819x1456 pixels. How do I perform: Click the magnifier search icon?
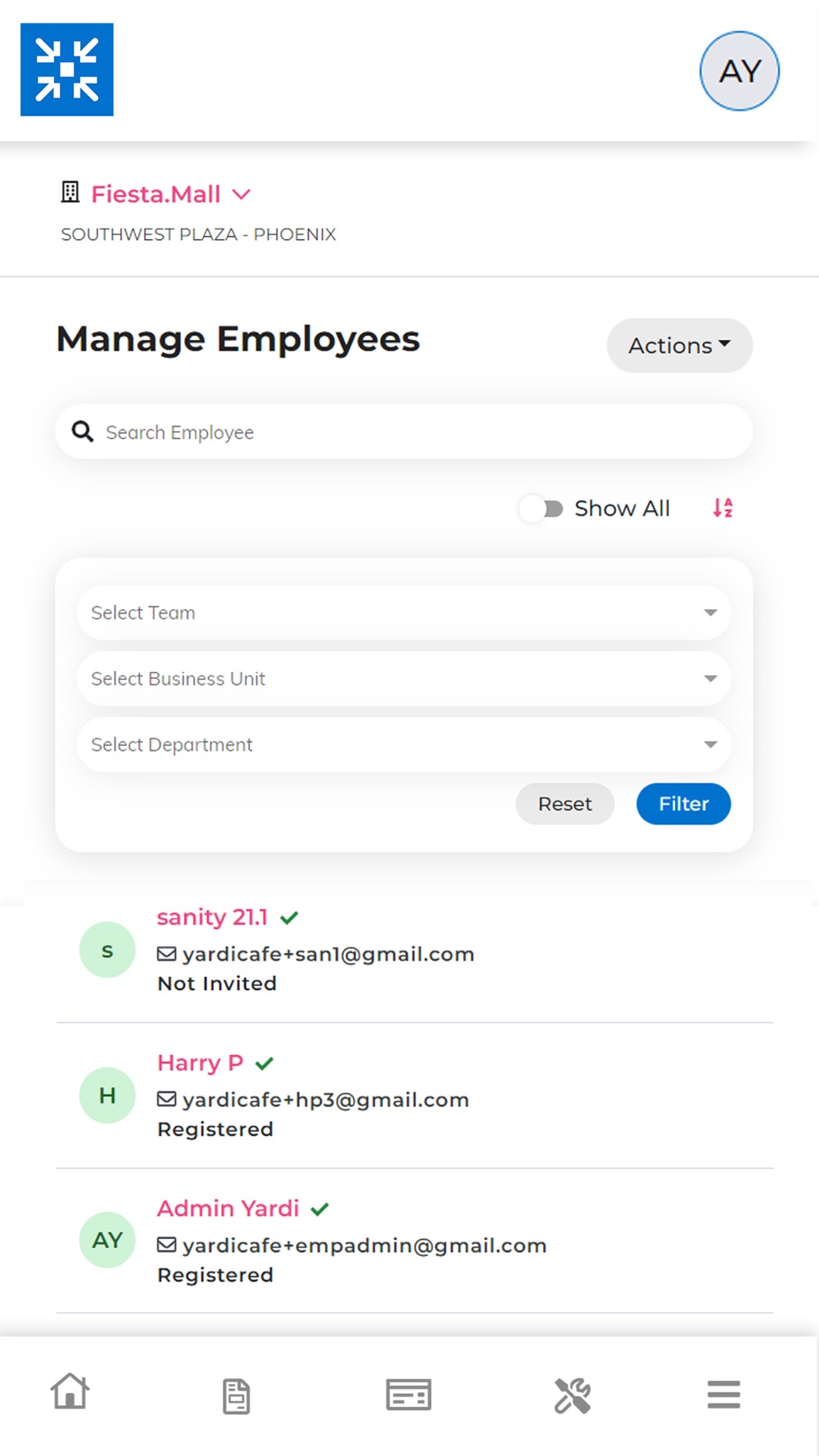[83, 432]
